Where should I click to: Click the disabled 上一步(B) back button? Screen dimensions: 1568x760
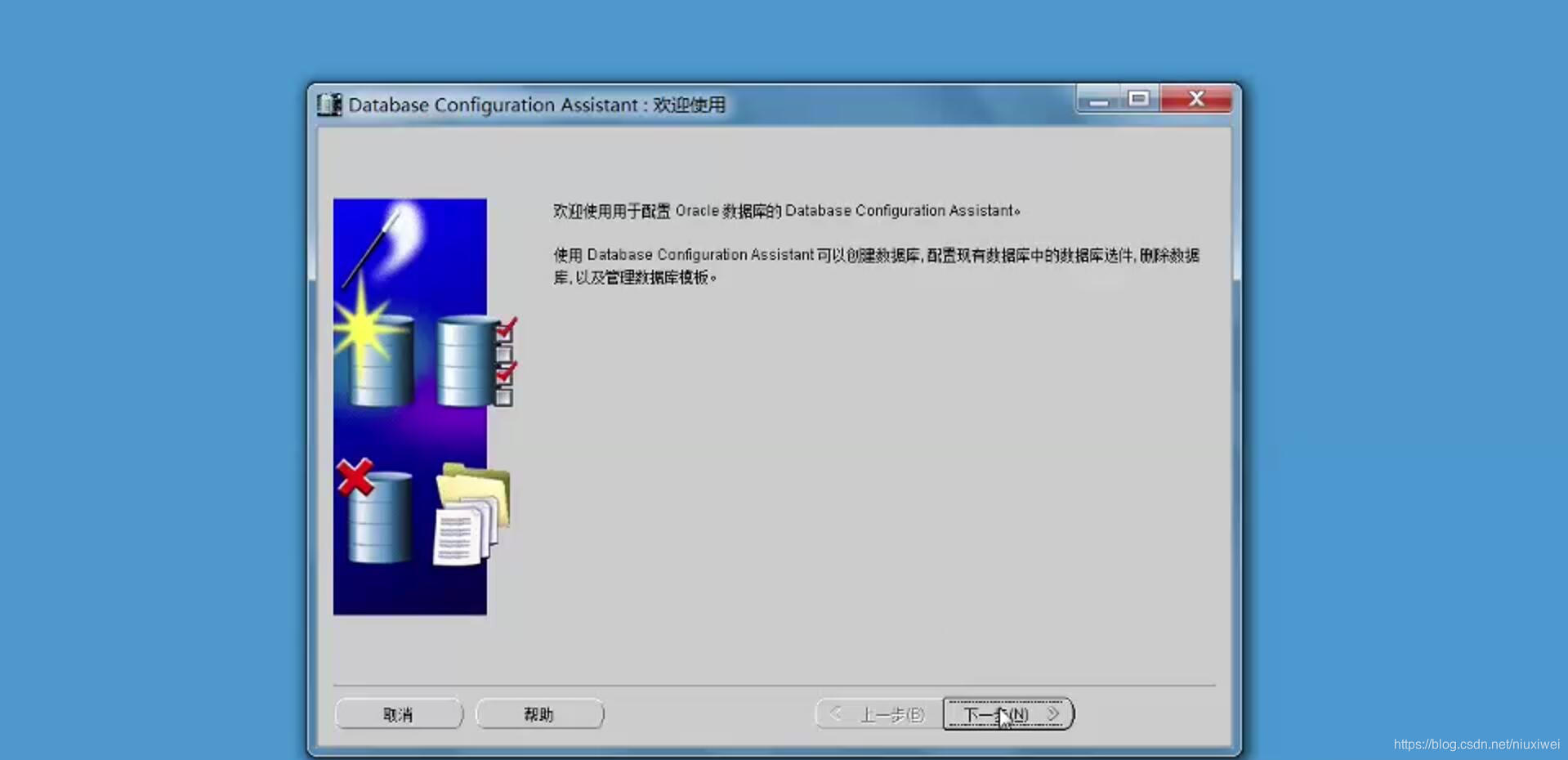(879, 714)
